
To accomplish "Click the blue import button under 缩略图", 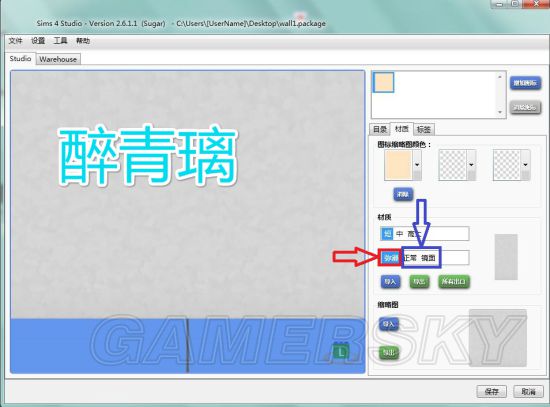I will coord(389,324).
